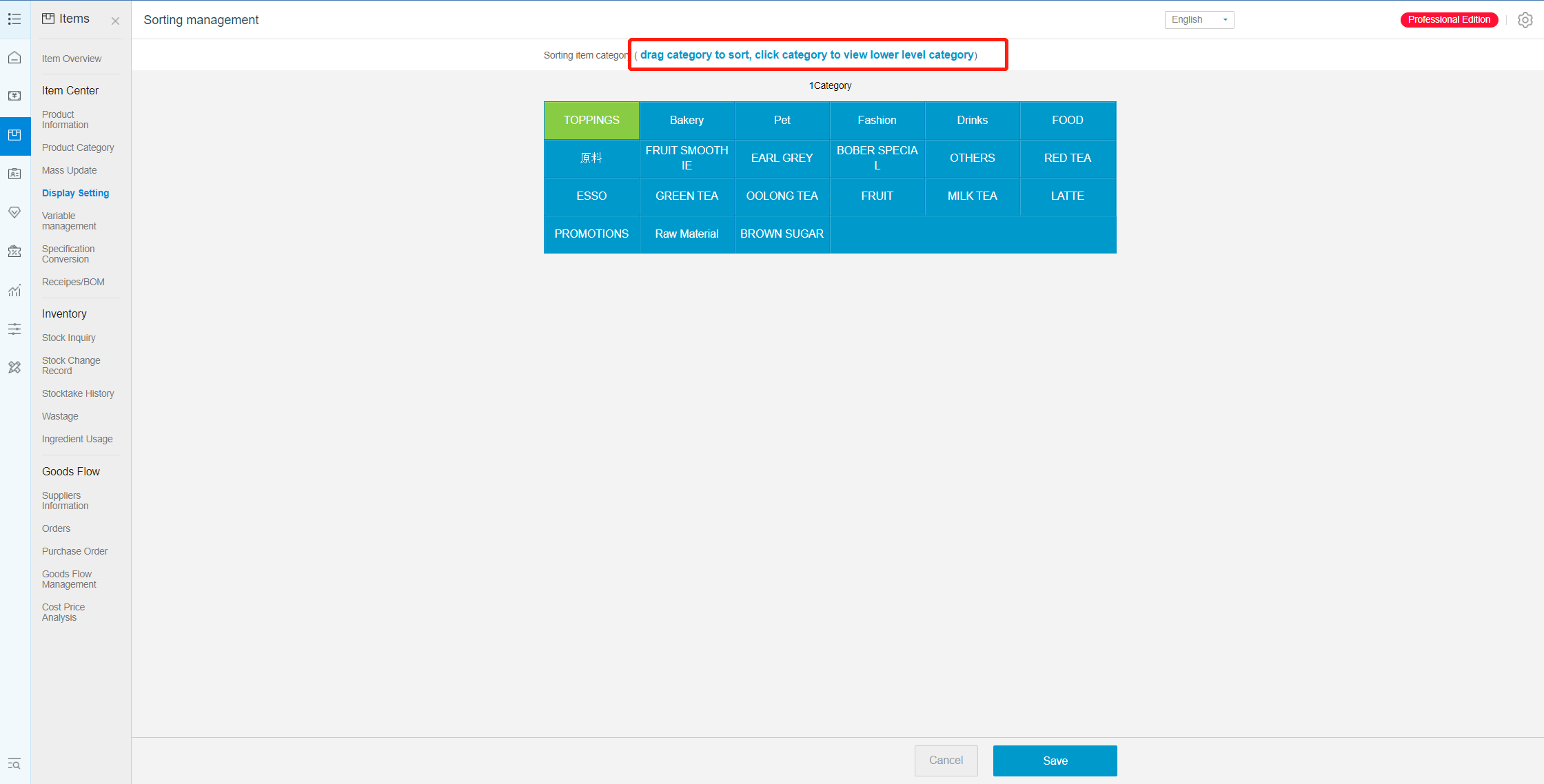Viewport: 1544px width, 784px height.
Task: Click the Professional Edition badge
Action: 1449,20
